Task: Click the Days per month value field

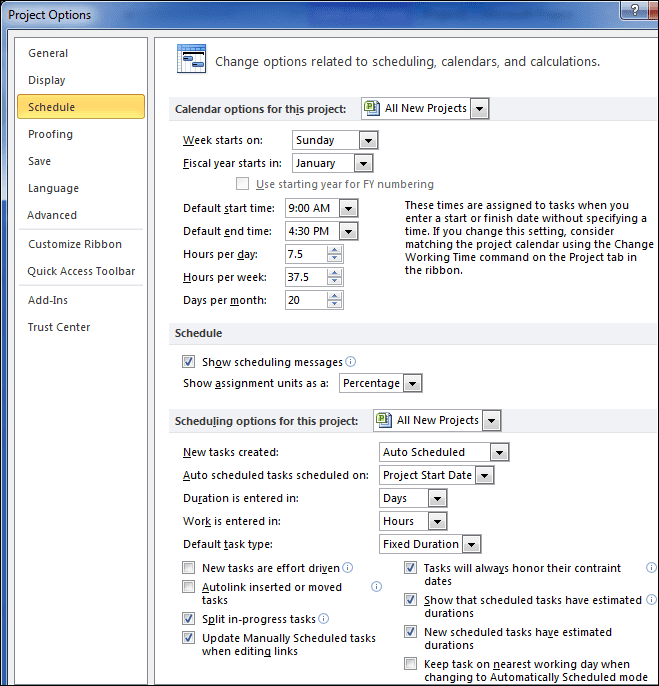Action: pyautogui.click(x=306, y=301)
